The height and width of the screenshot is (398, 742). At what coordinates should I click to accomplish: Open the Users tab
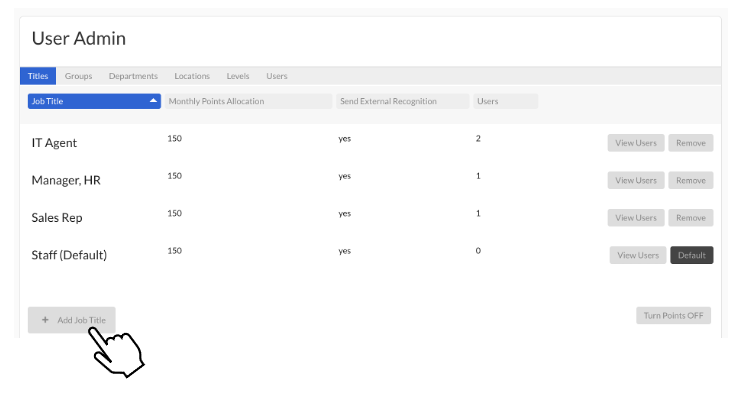click(276, 76)
